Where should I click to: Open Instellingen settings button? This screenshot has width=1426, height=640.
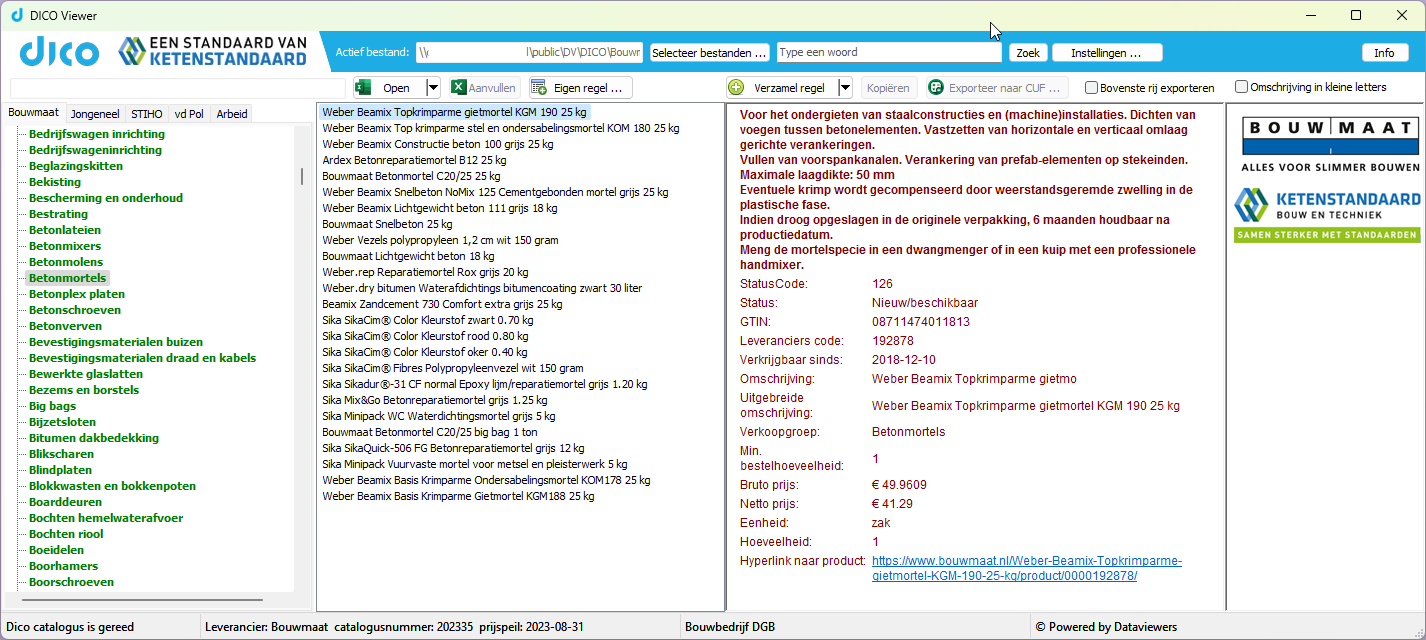[x=1107, y=52]
